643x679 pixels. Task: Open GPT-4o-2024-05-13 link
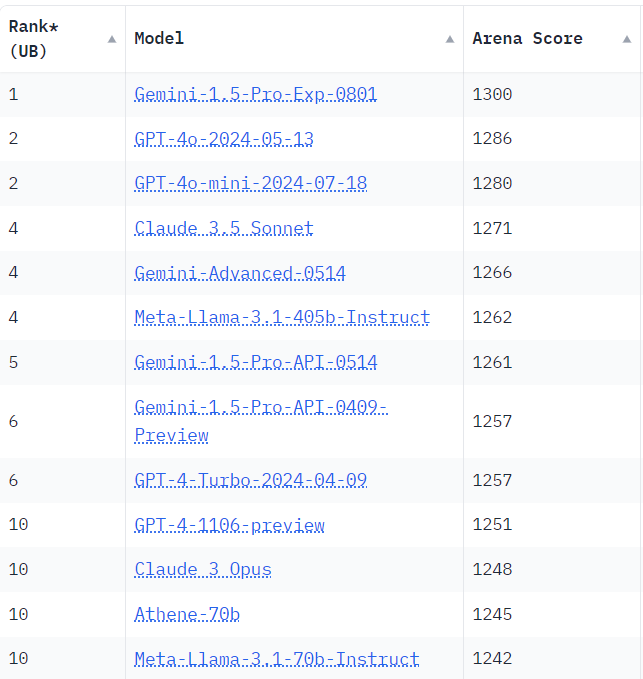point(224,139)
